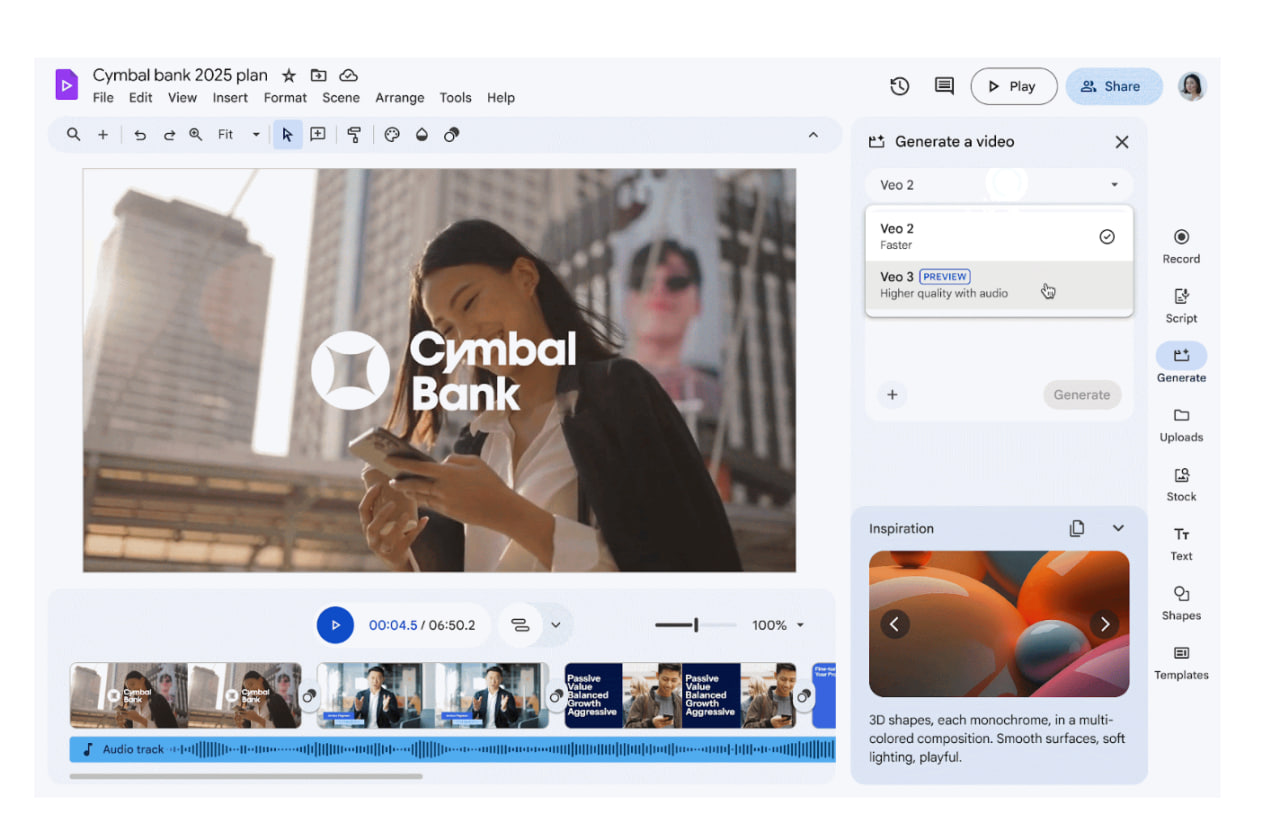Click the search magnifier in toolbar
The height and width of the screenshot is (814, 1280).
[x=73, y=134]
